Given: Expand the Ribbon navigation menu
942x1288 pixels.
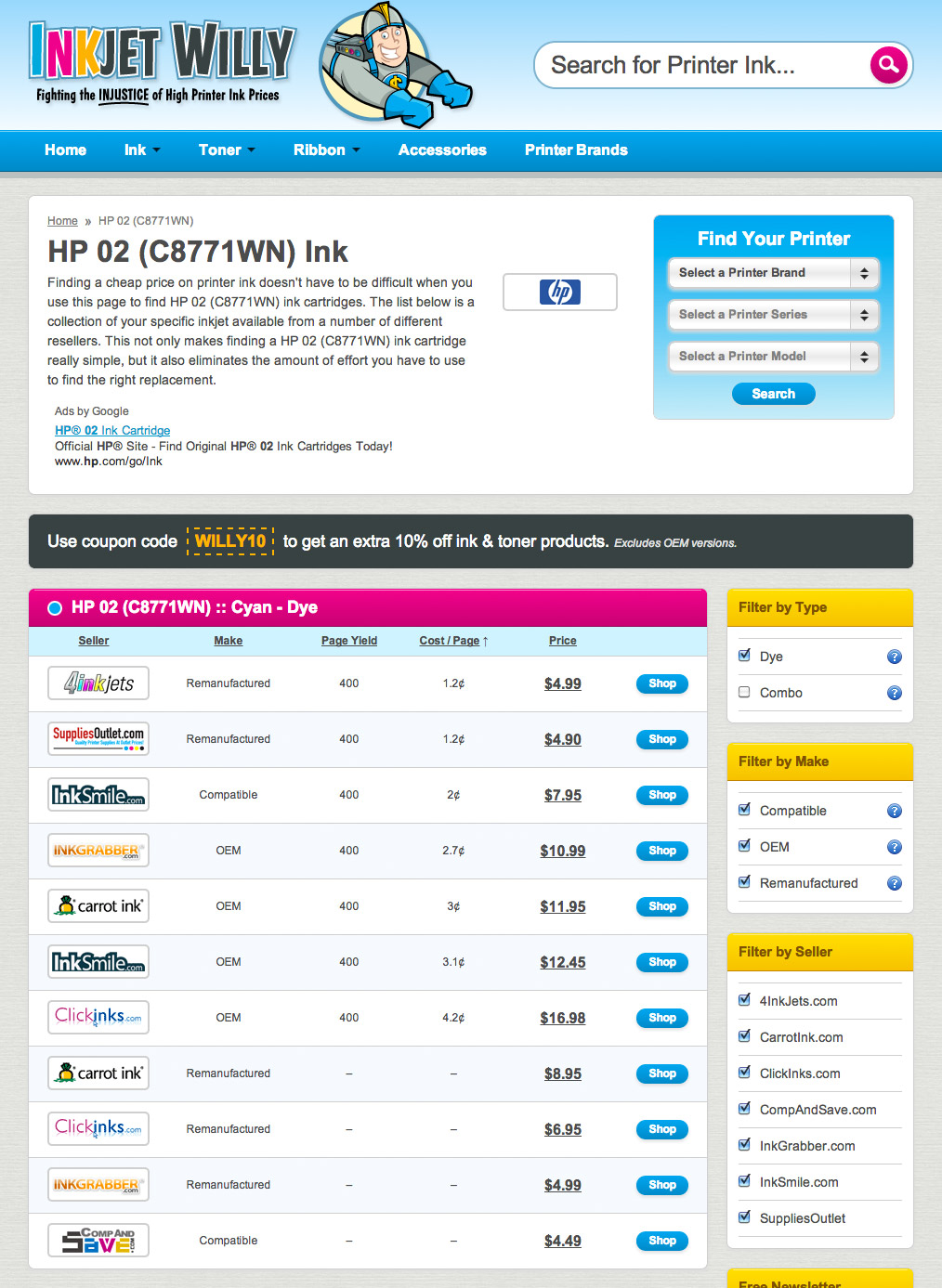Looking at the screenshot, I should click(327, 150).
